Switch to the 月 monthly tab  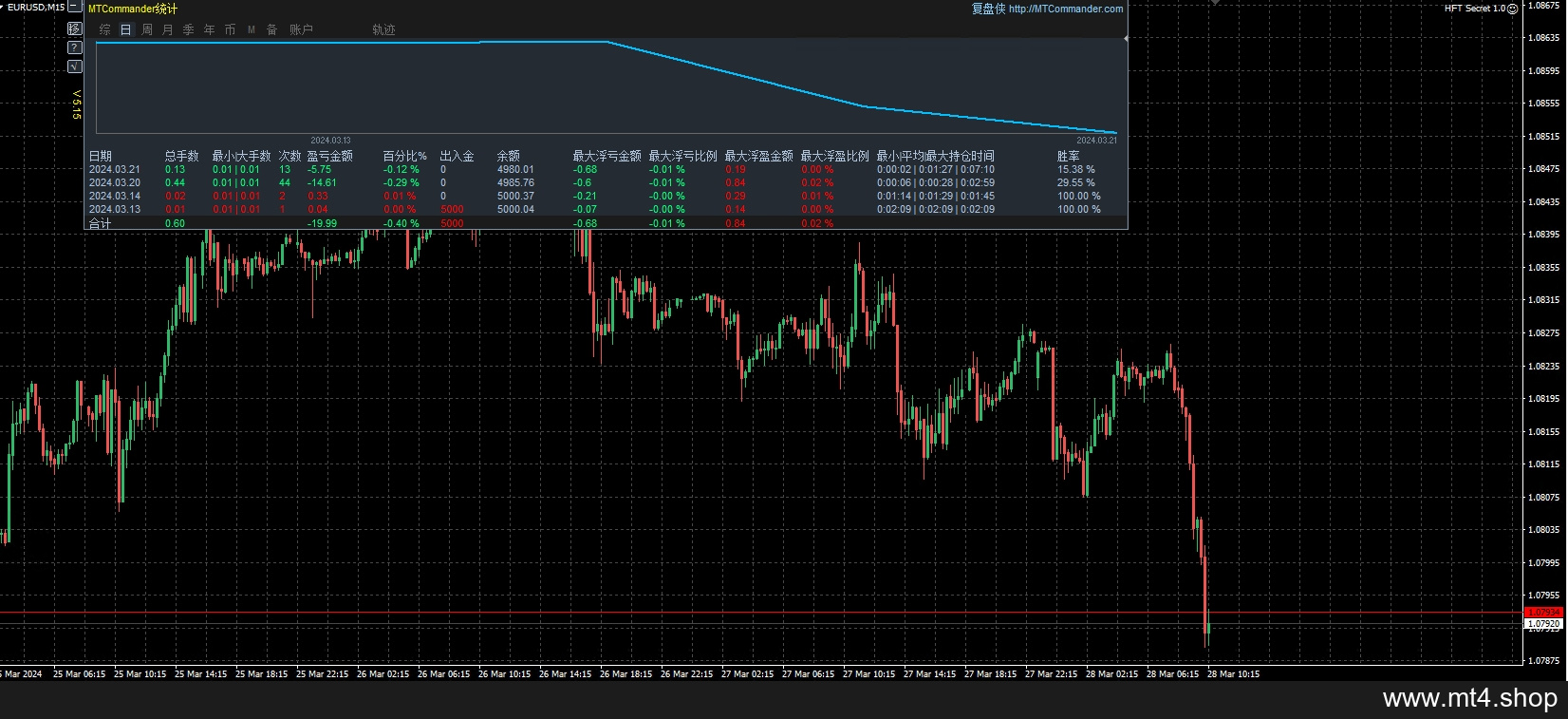tap(168, 29)
